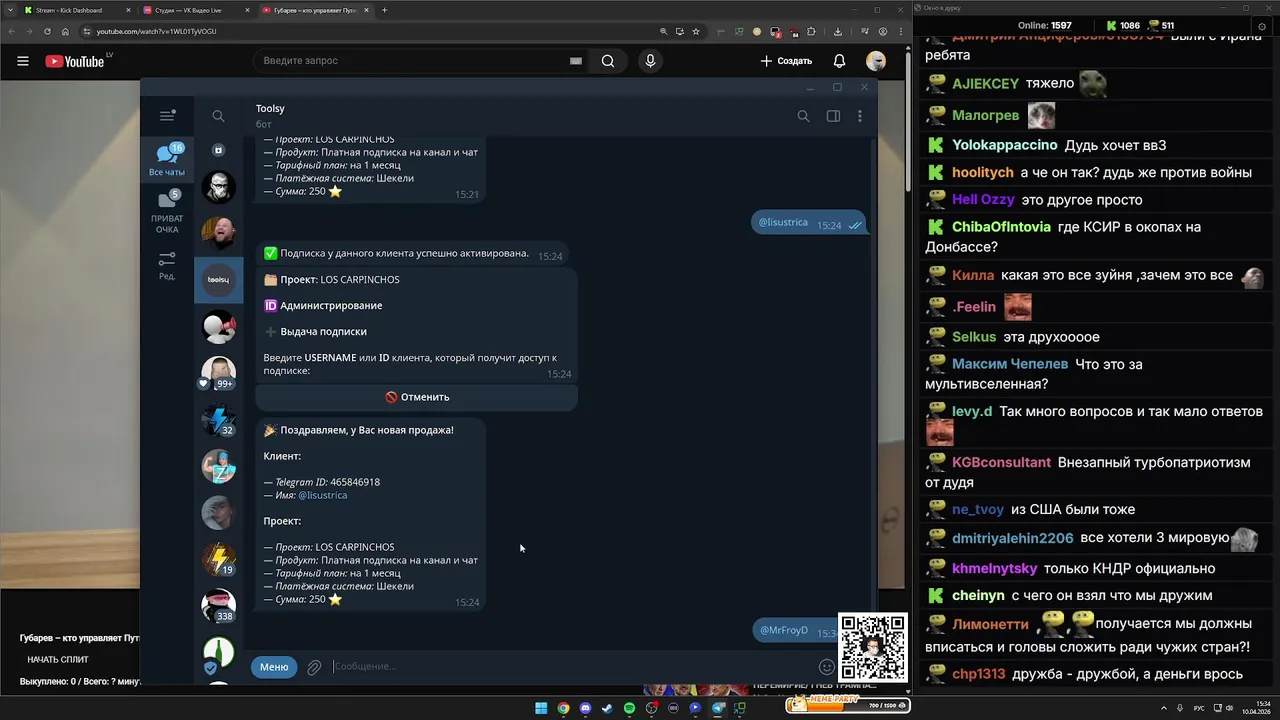The height and width of the screenshot is (720, 1280).
Task: Reload the page in the browser
Action: click(x=47, y=31)
